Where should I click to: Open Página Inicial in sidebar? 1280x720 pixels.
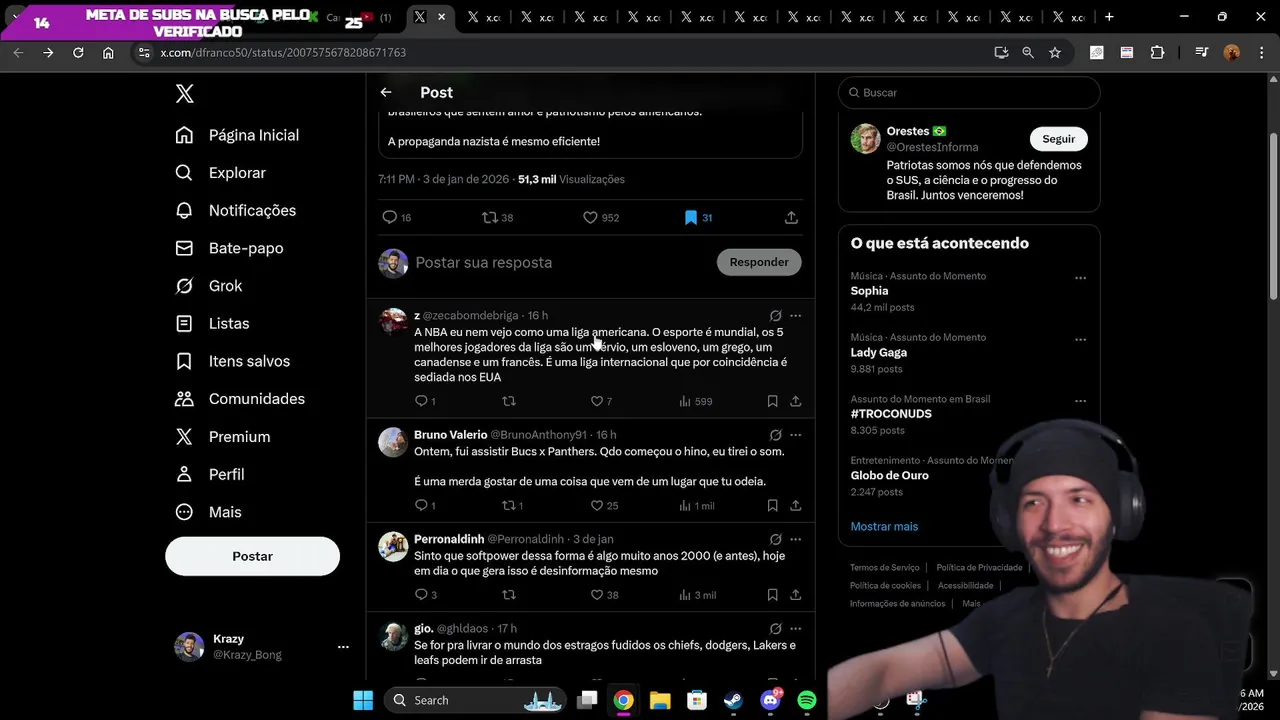tap(237, 135)
